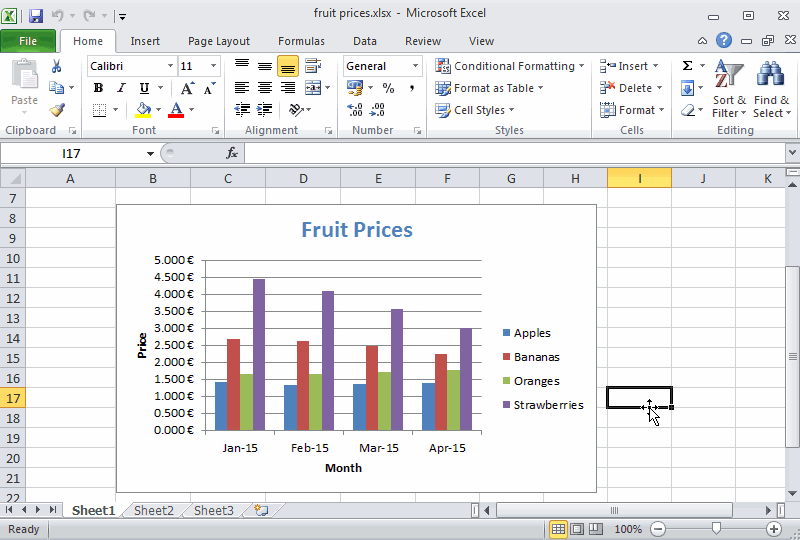This screenshot has width=800, height=540.
Task: Switch to the Sheet2 worksheet tab
Action: pos(154,510)
